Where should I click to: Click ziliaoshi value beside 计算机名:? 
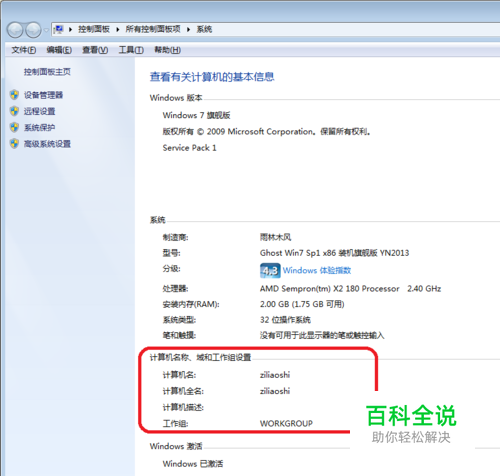pos(275,375)
